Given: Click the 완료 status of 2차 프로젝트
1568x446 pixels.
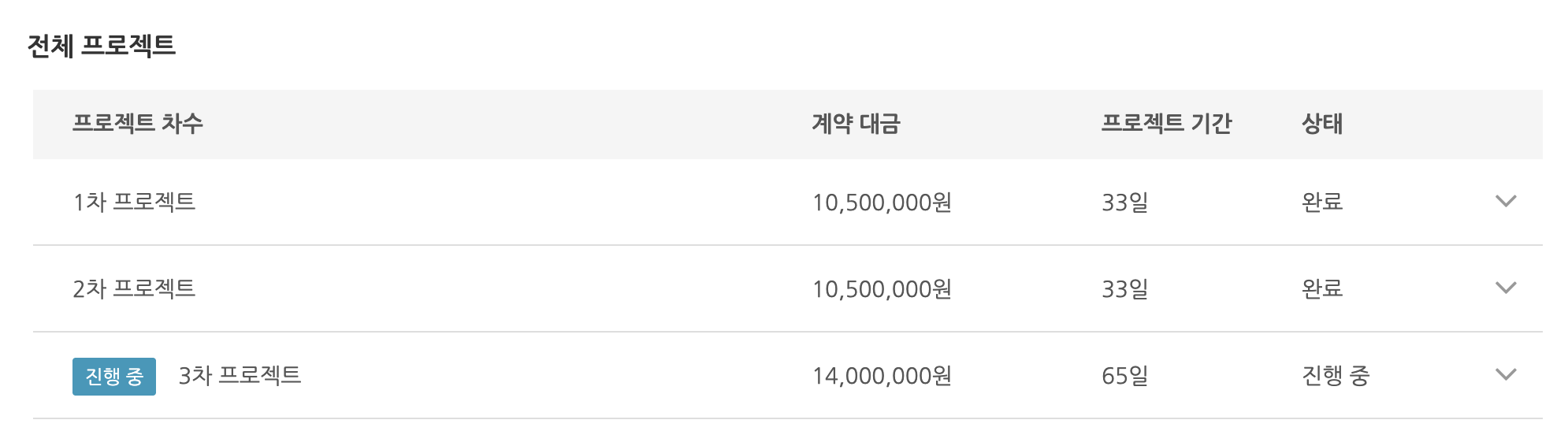Looking at the screenshot, I should [1322, 289].
